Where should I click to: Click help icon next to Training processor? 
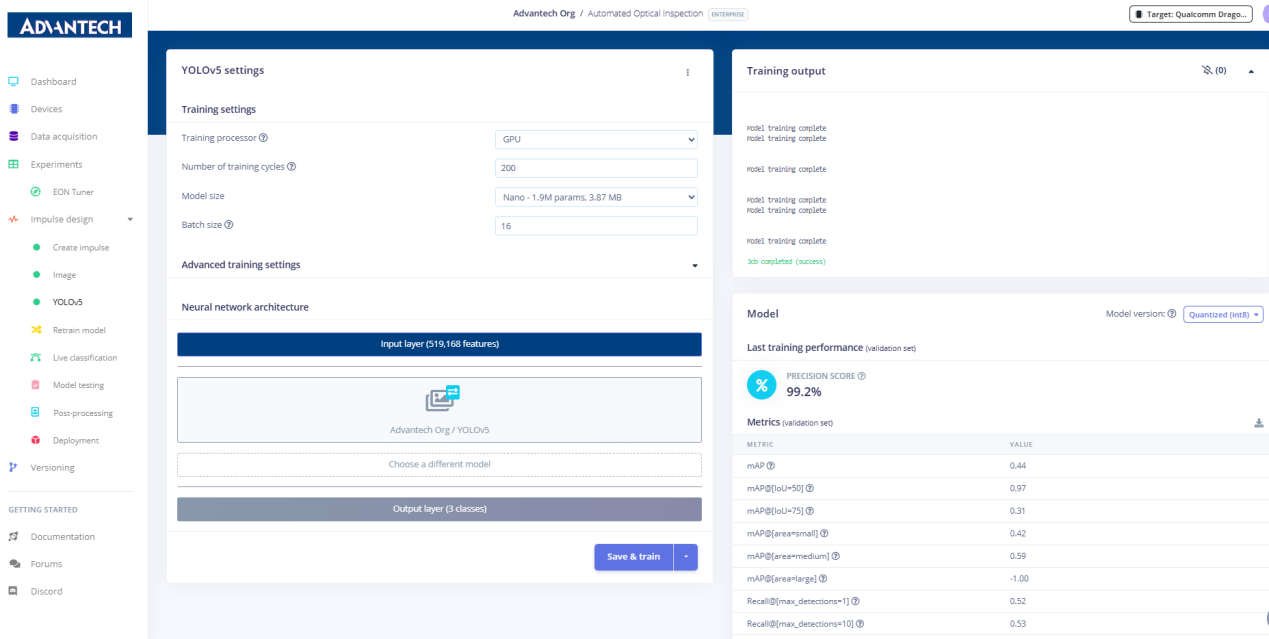263,138
